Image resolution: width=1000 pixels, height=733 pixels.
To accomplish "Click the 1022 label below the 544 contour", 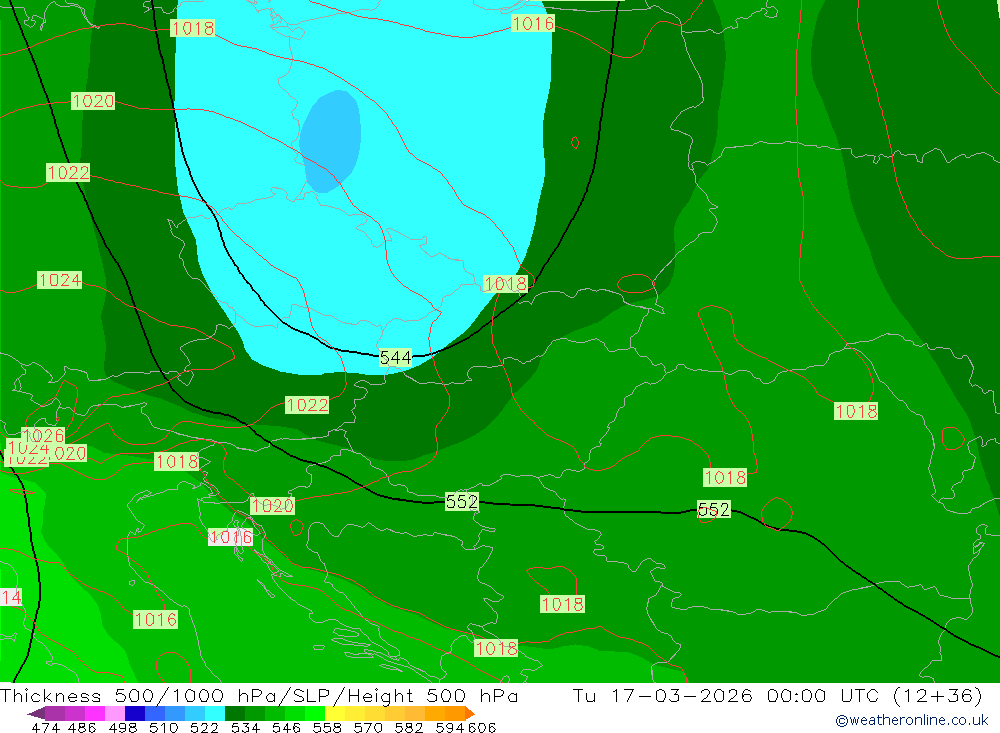I will point(307,405).
